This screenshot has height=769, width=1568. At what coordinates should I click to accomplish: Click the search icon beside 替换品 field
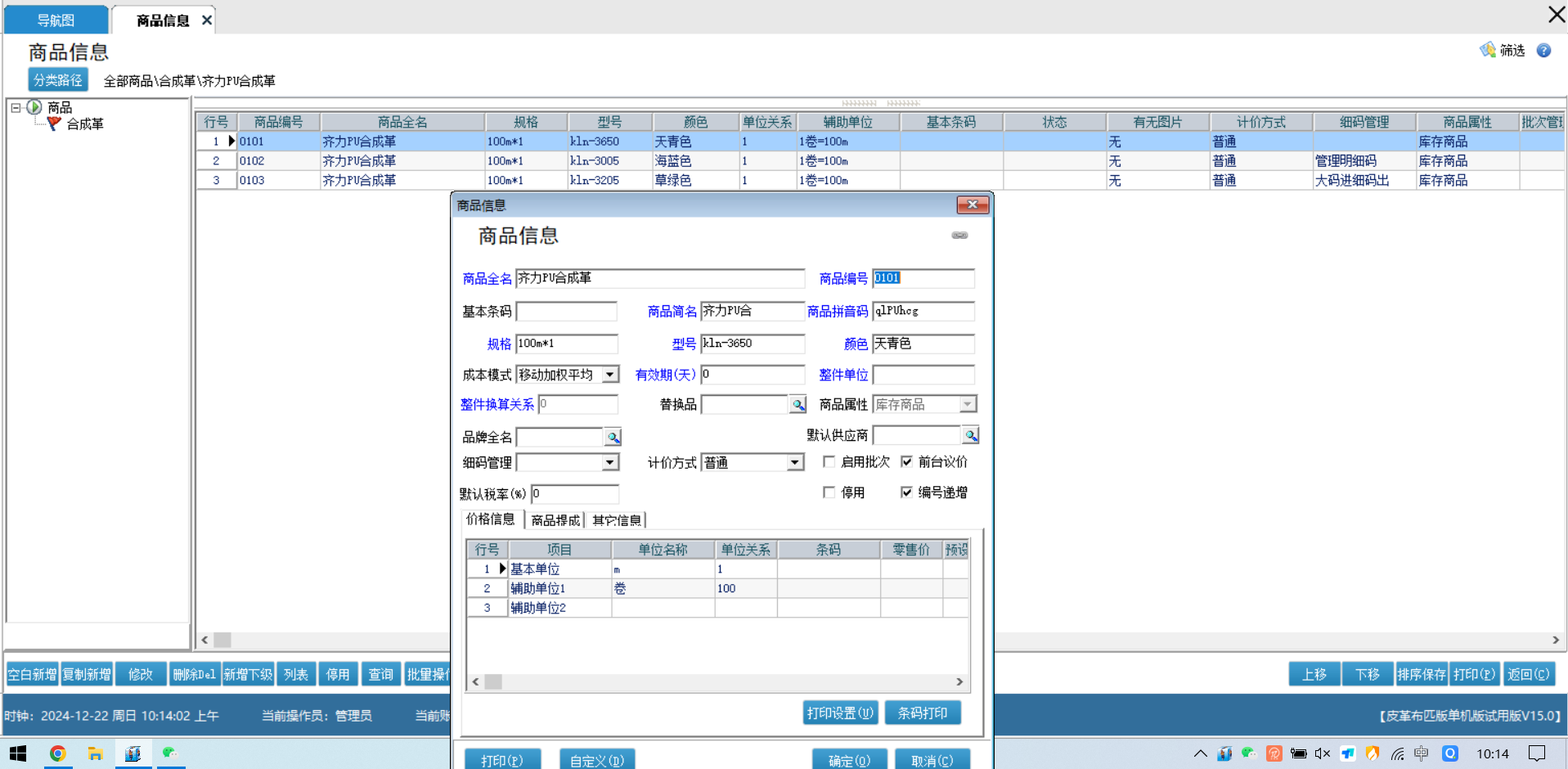[797, 405]
